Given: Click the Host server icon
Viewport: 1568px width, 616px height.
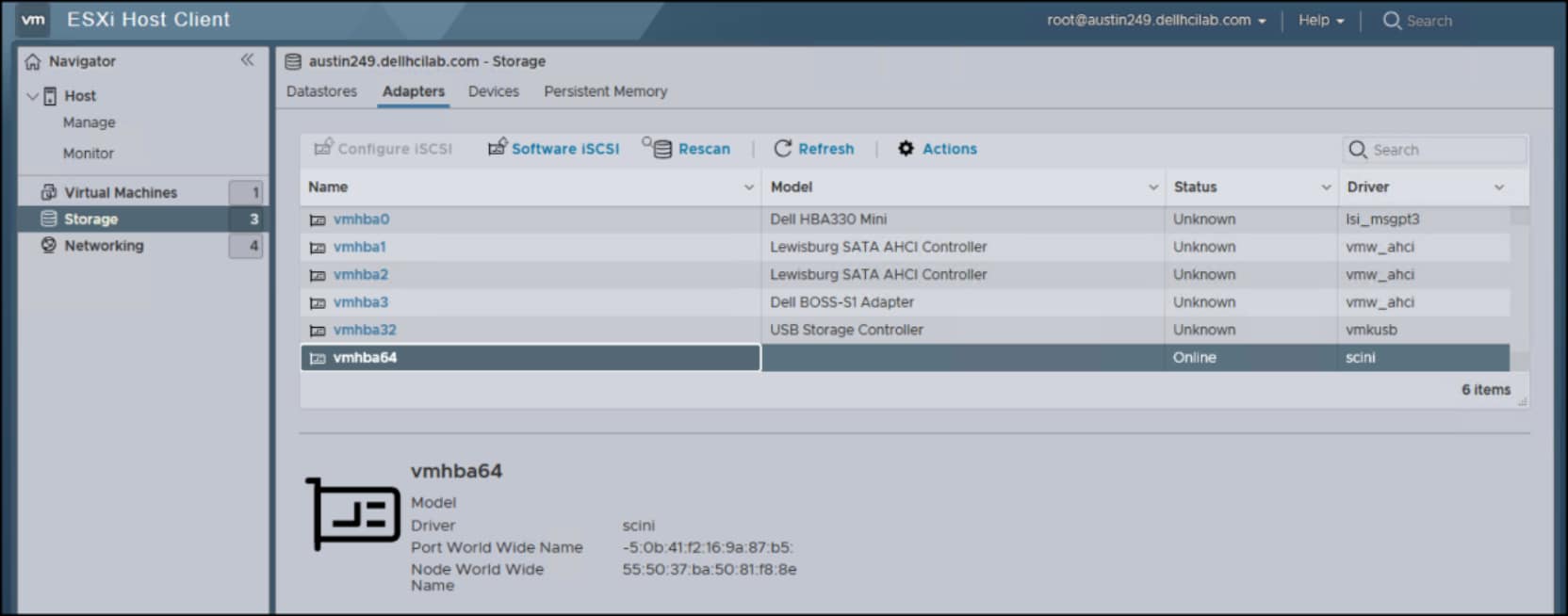Looking at the screenshot, I should (x=50, y=96).
